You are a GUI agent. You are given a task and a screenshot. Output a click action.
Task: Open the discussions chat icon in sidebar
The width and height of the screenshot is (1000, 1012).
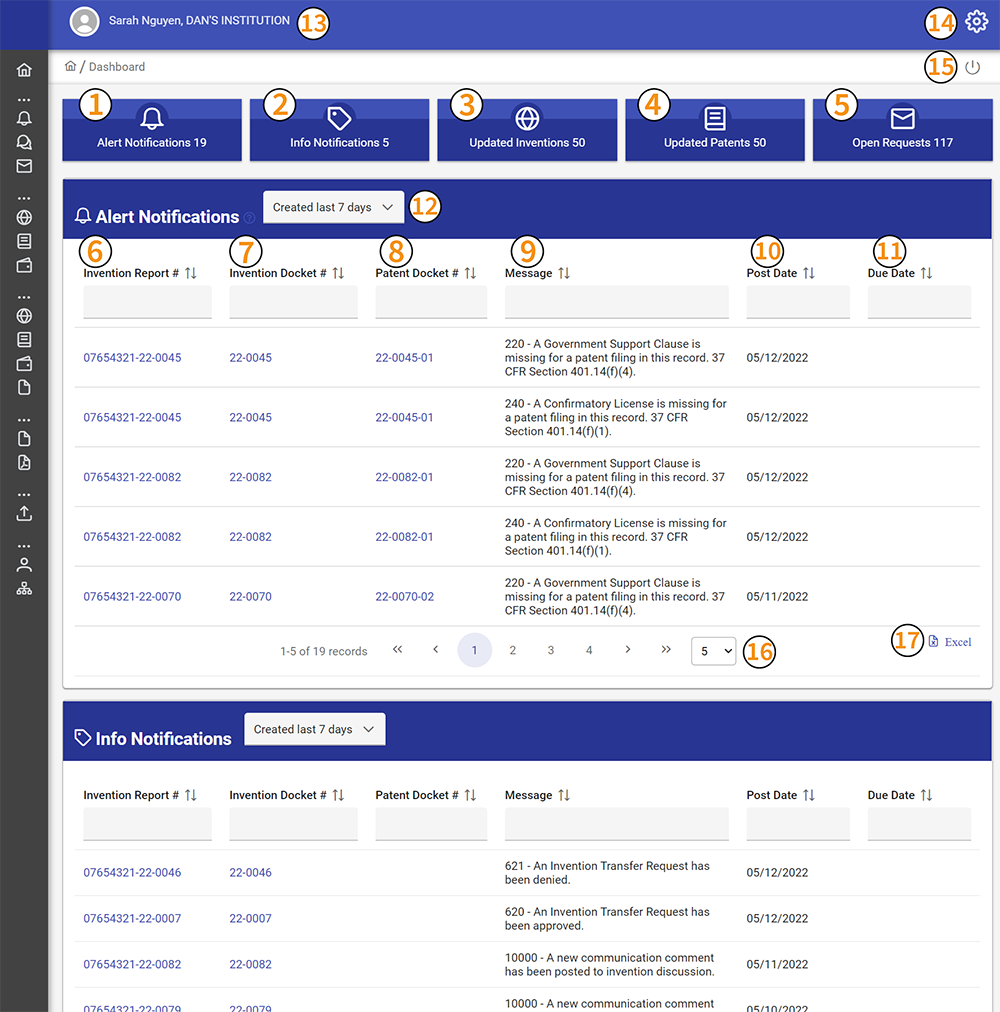coord(24,142)
